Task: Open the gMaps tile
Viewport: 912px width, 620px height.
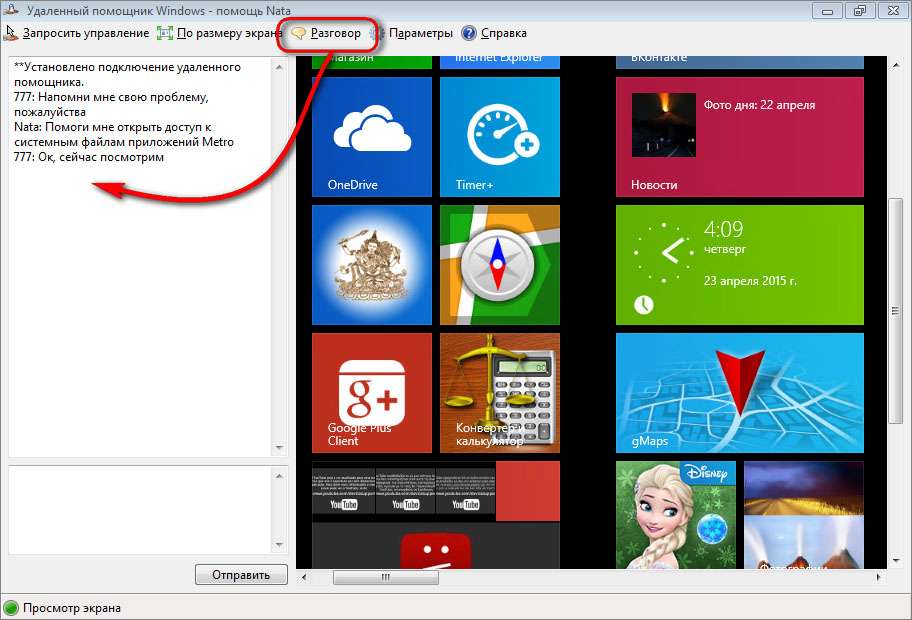Action: 739,393
